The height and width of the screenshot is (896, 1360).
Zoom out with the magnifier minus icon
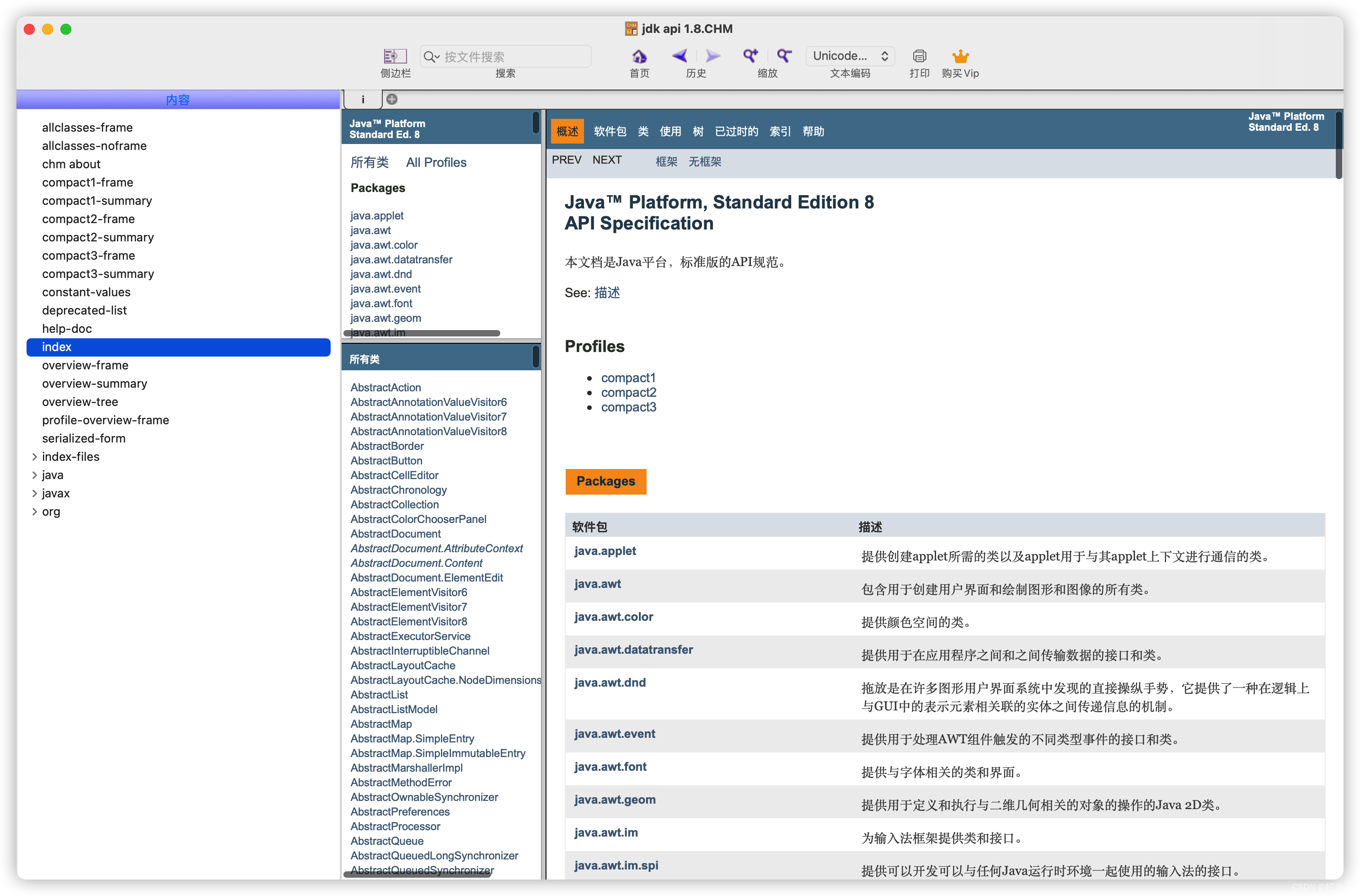[x=784, y=56]
